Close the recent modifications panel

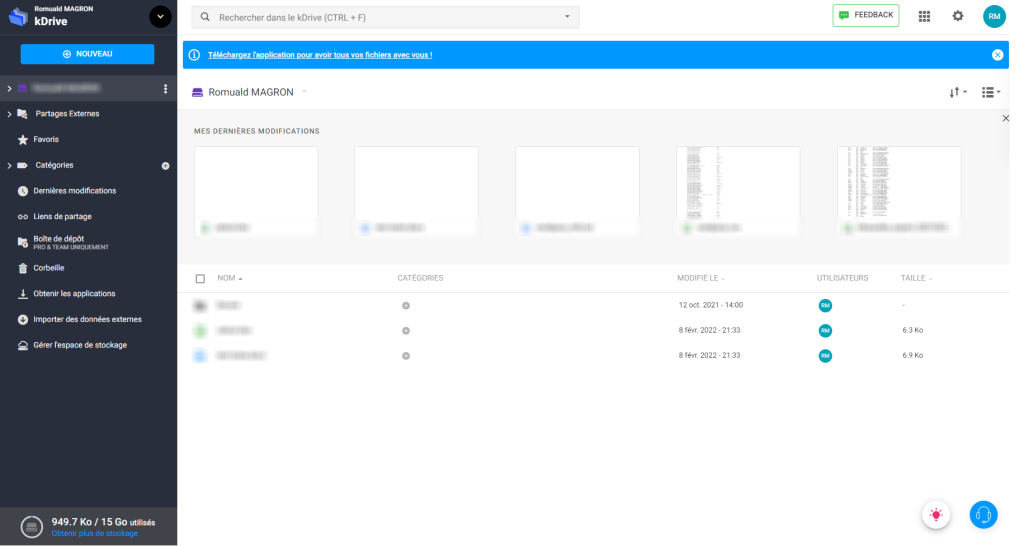pos(1006,118)
